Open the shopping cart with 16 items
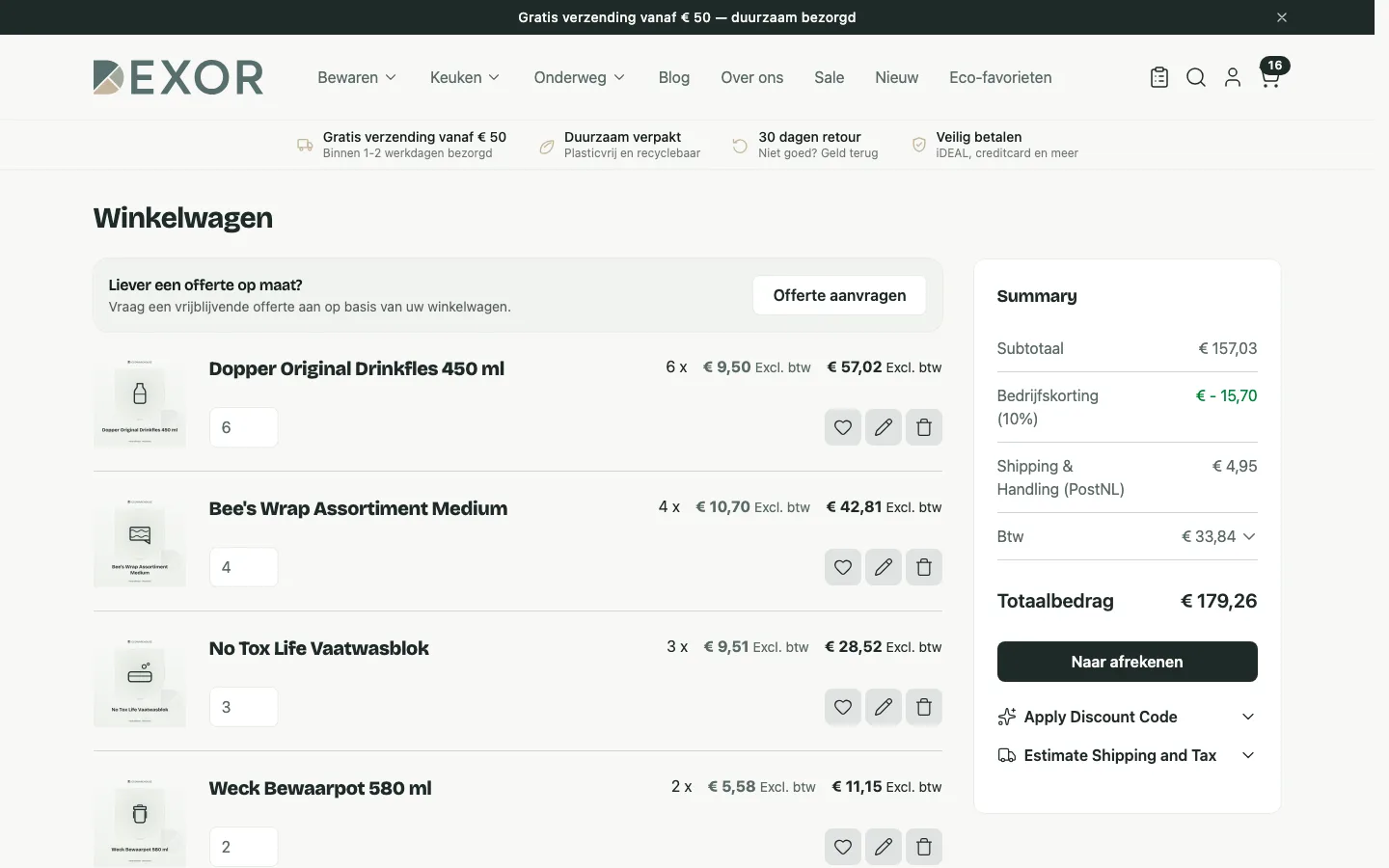Screen dimensions: 1389x868 [x=1272, y=74]
